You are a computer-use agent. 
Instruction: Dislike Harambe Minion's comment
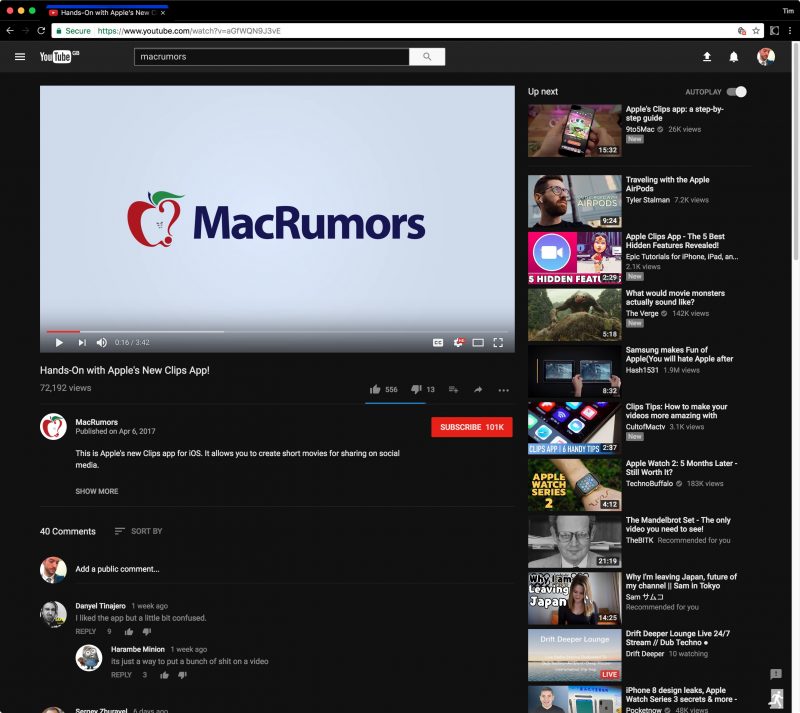(183, 675)
